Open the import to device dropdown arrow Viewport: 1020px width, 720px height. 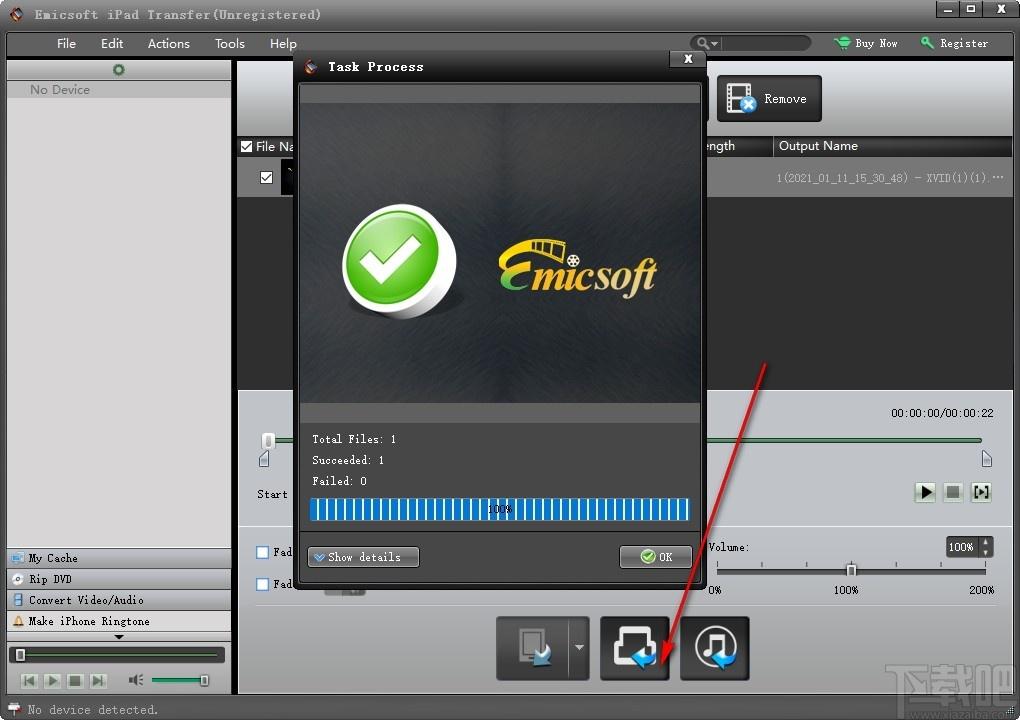pyautogui.click(x=579, y=648)
